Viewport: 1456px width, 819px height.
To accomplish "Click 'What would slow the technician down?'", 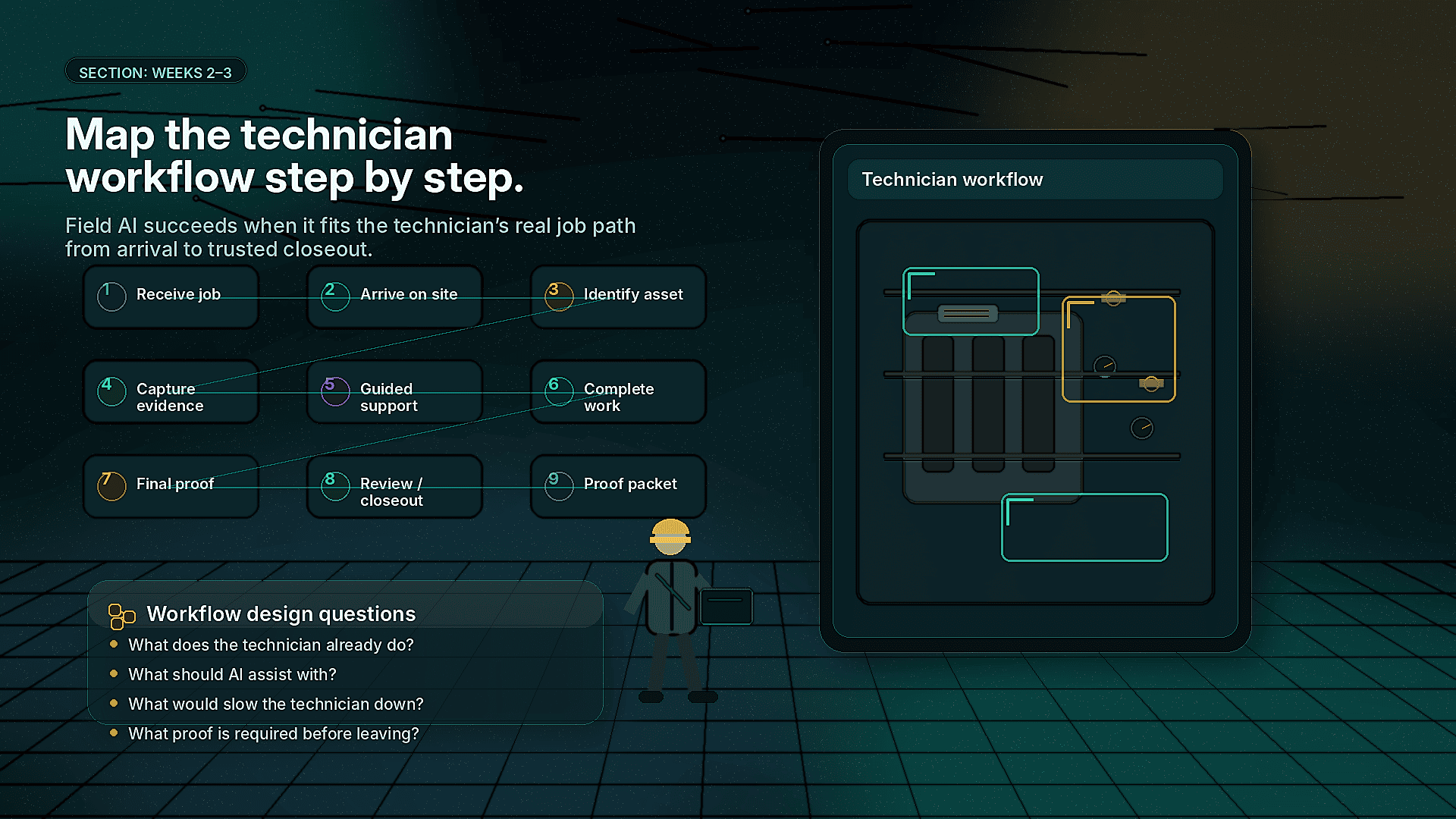I will 276,704.
